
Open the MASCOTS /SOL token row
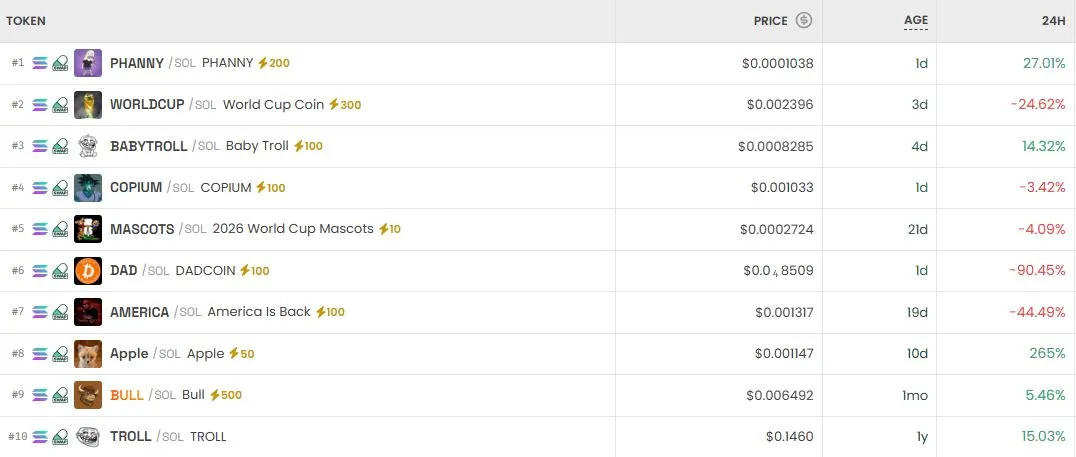point(538,229)
